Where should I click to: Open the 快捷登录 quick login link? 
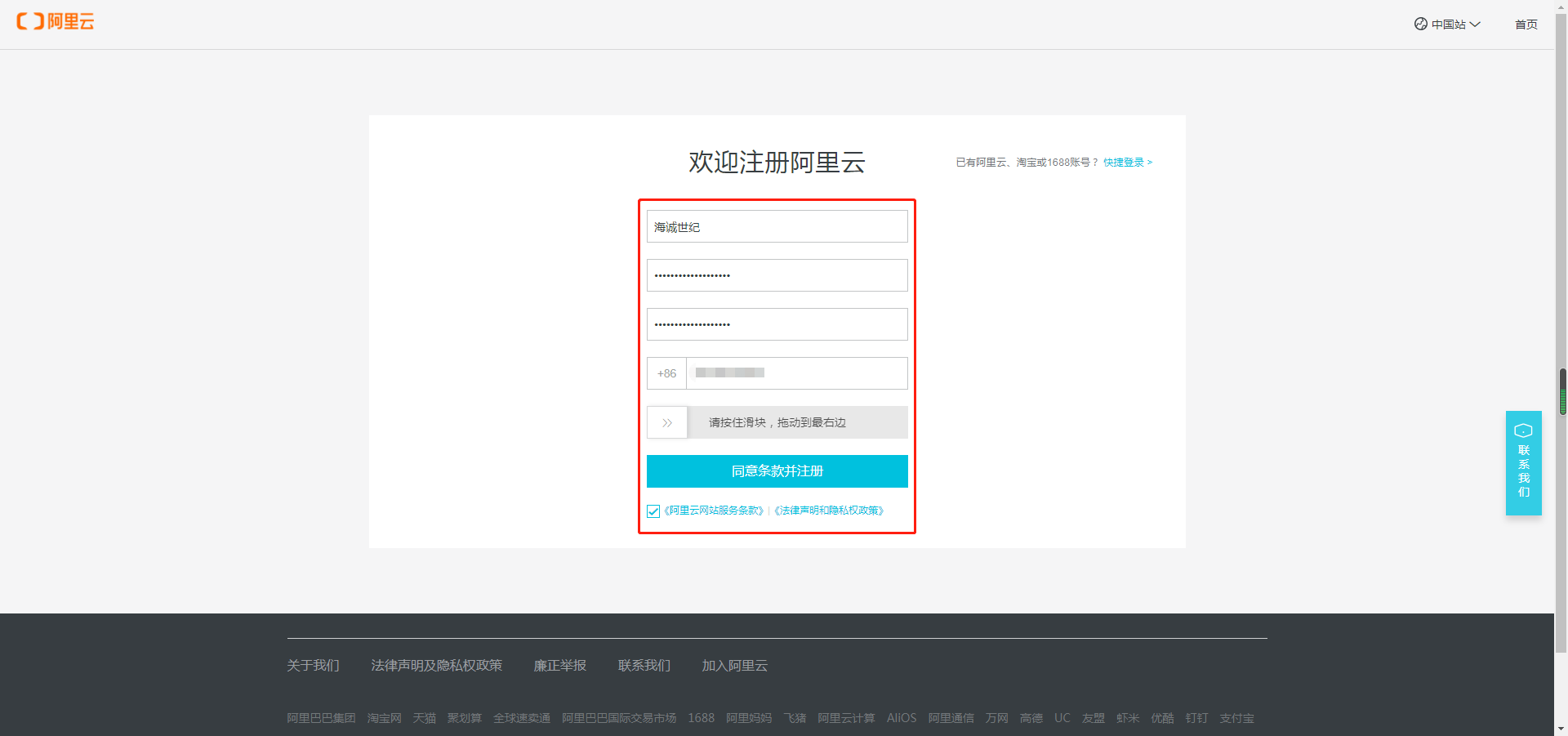pos(1127,163)
